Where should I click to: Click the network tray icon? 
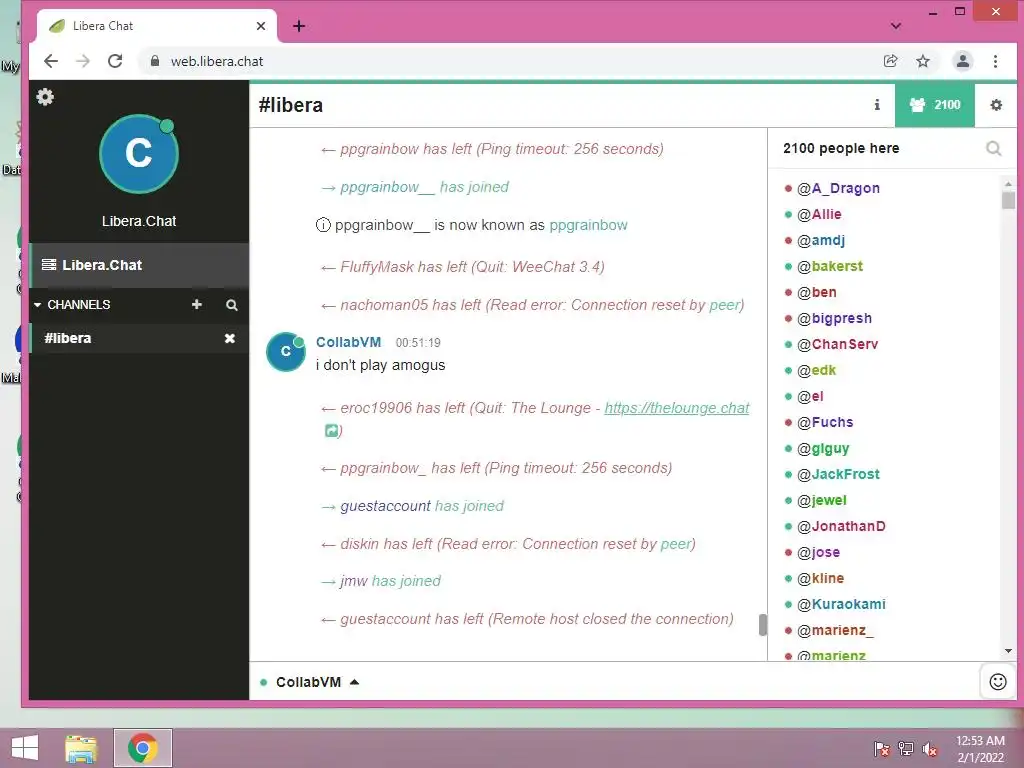point(906,749)
